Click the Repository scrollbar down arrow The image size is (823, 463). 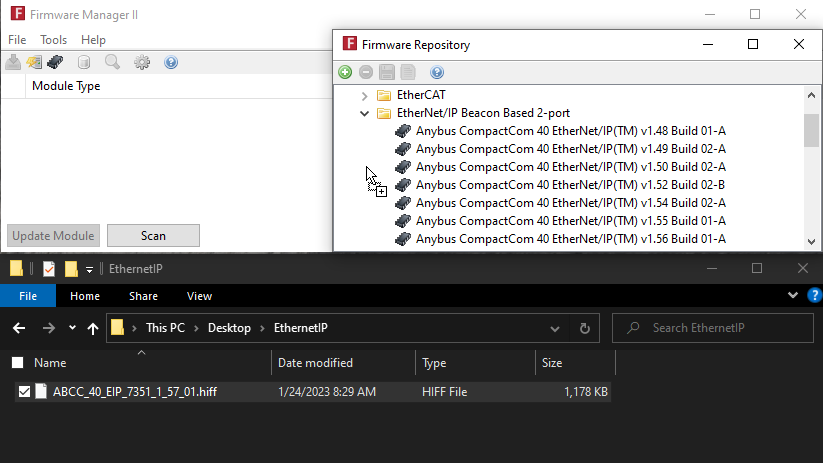pyautogui.click(x=811, y=241)
